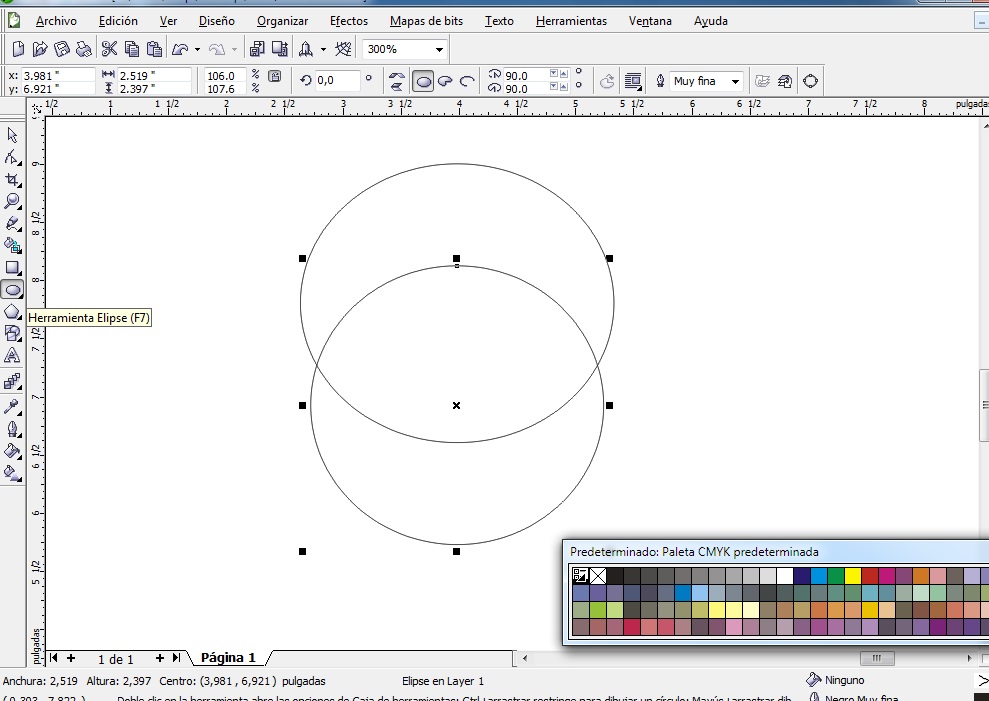Select the Pick (arrow) tool
Screen dimensions: 989x701
[13, 136]
